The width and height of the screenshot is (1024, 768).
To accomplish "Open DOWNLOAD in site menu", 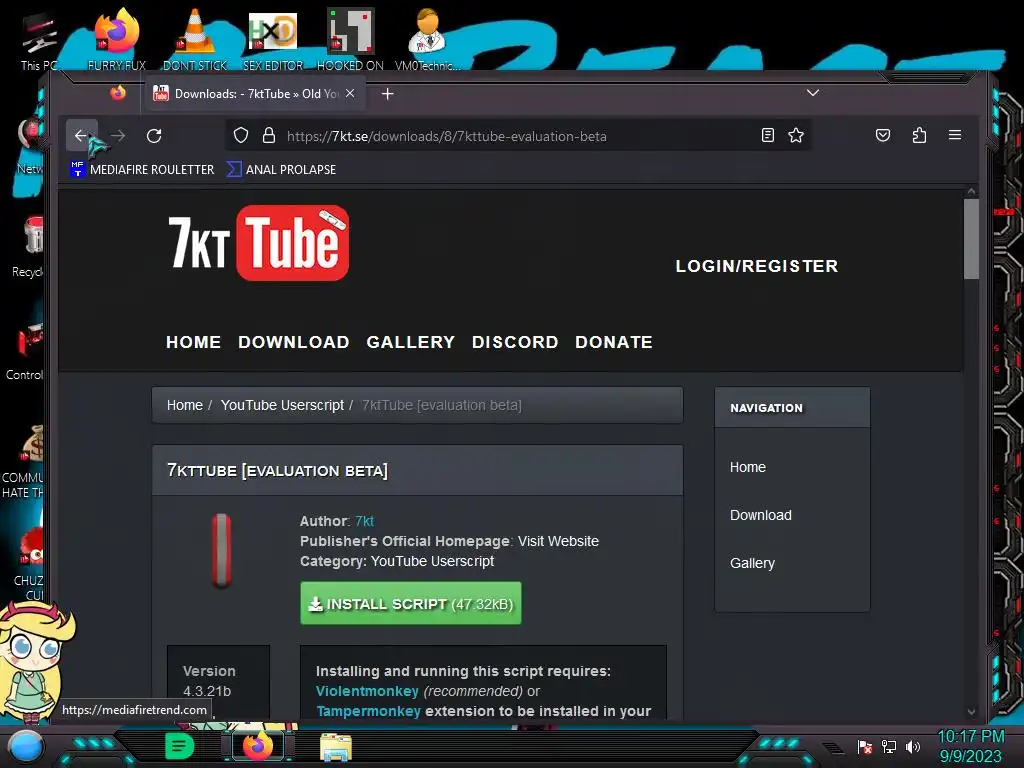I will (x=293, y=342).
